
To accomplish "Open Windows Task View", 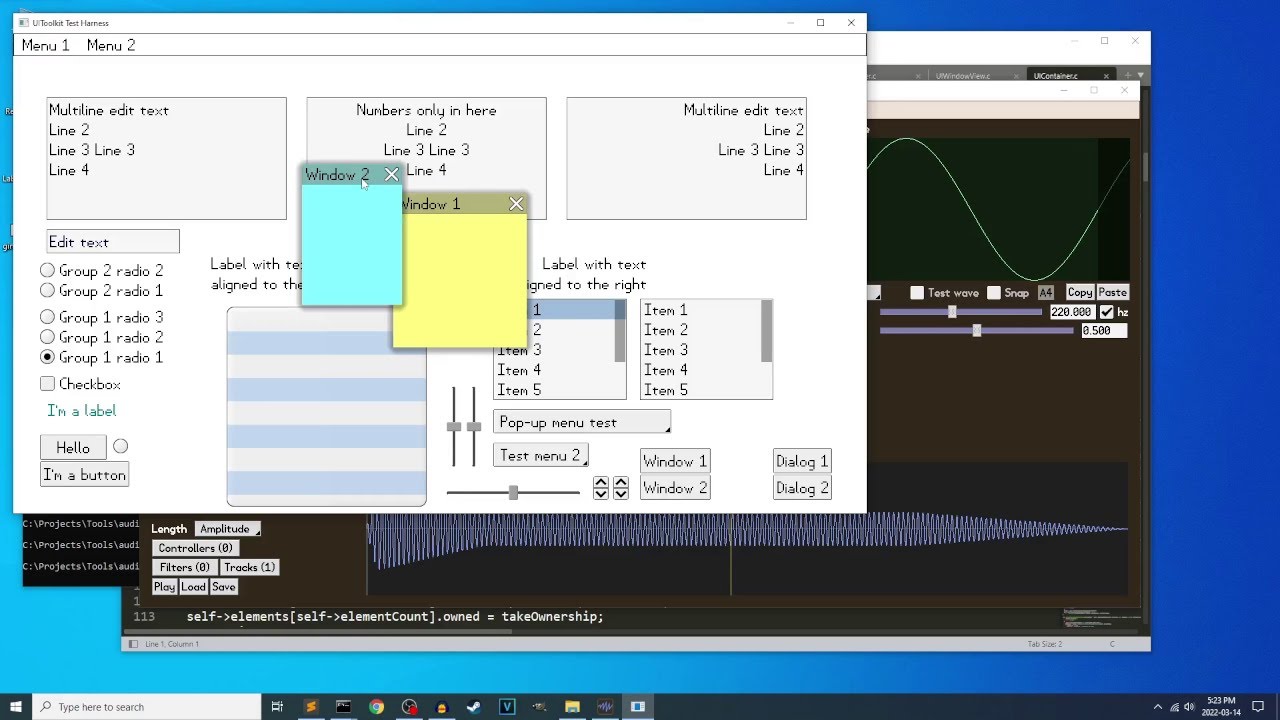I will pyautogui.click(x=277, y=707).
